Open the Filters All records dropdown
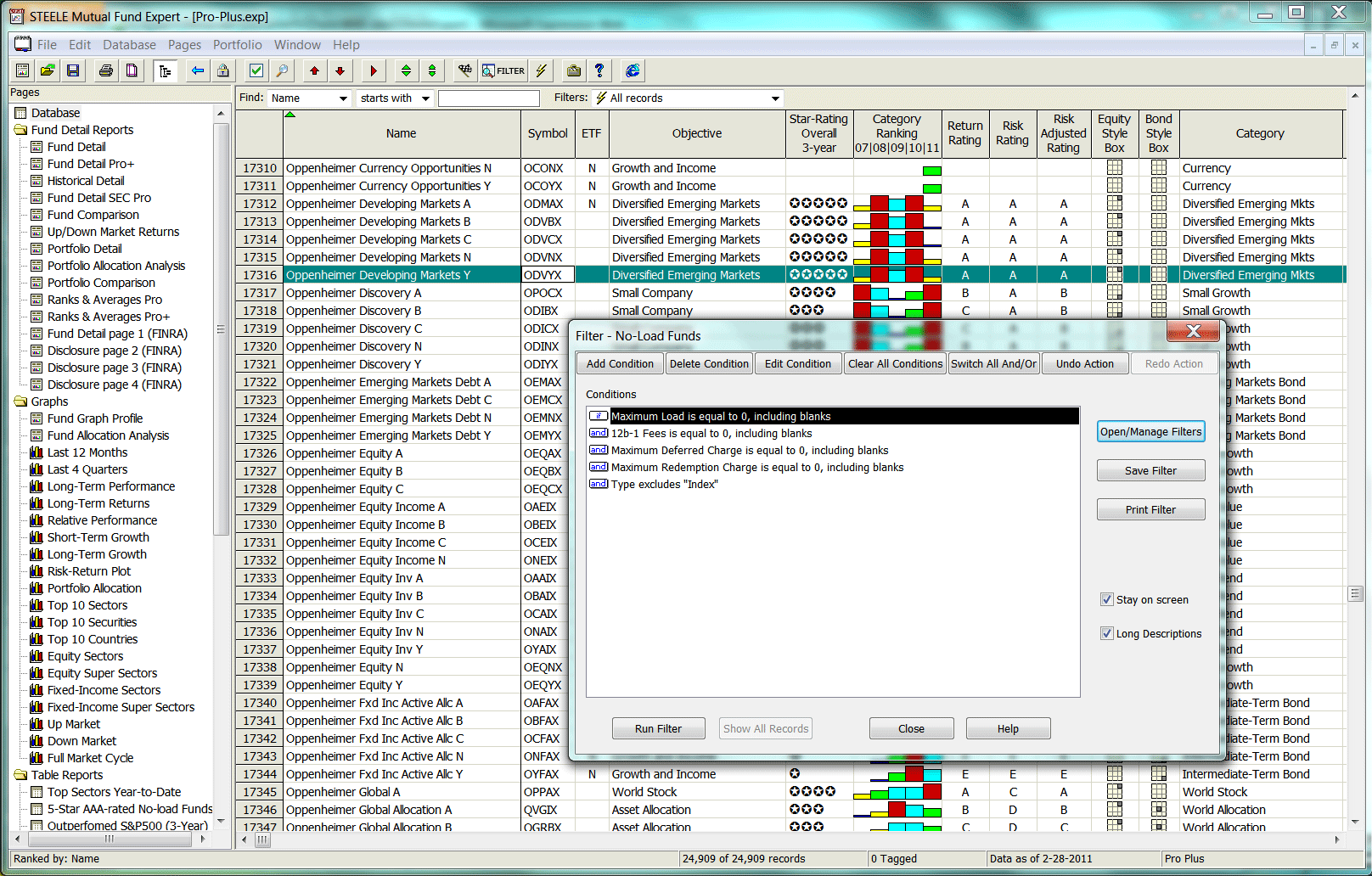Image resolution: width=1372 pixels, height=876 pixels. (775, 98)
